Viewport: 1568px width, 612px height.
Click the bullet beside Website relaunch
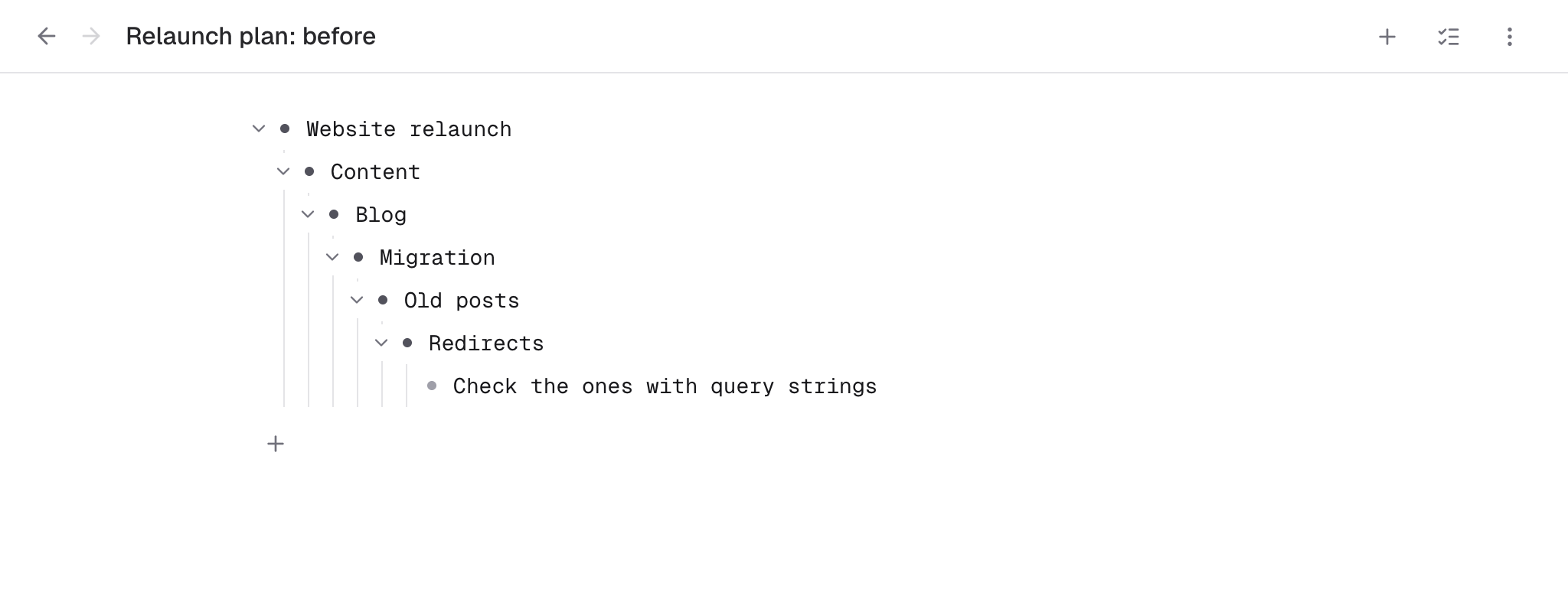(x=285, y=129)
